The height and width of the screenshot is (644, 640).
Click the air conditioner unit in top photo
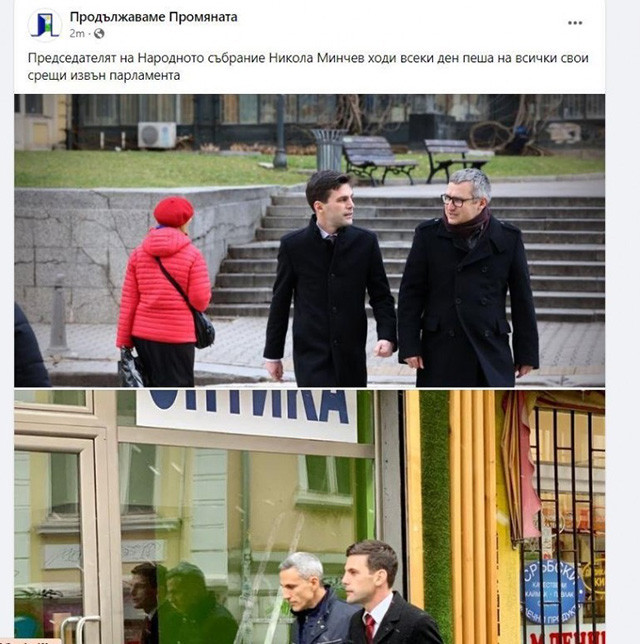157,135
